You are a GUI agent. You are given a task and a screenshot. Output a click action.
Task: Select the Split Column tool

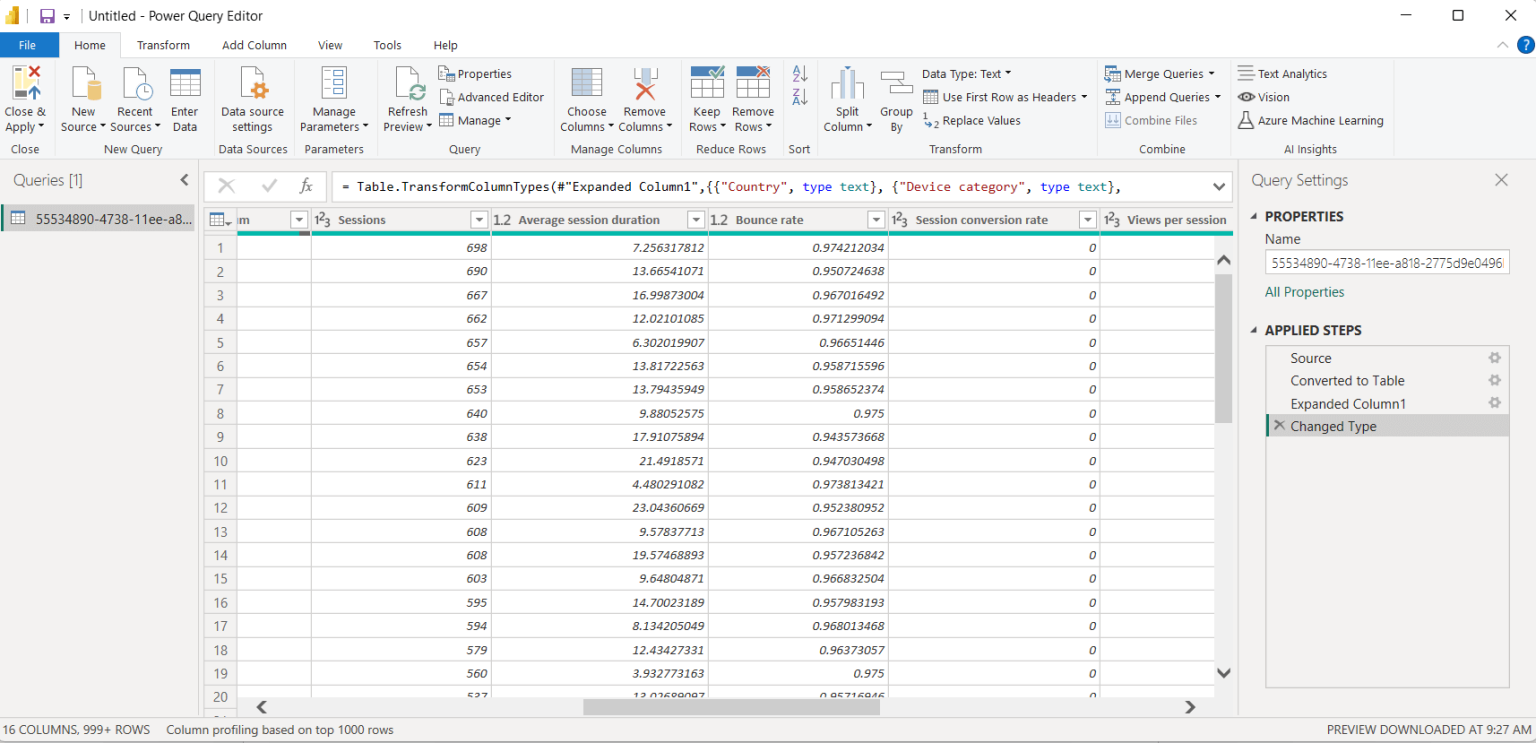coord(846,97)
